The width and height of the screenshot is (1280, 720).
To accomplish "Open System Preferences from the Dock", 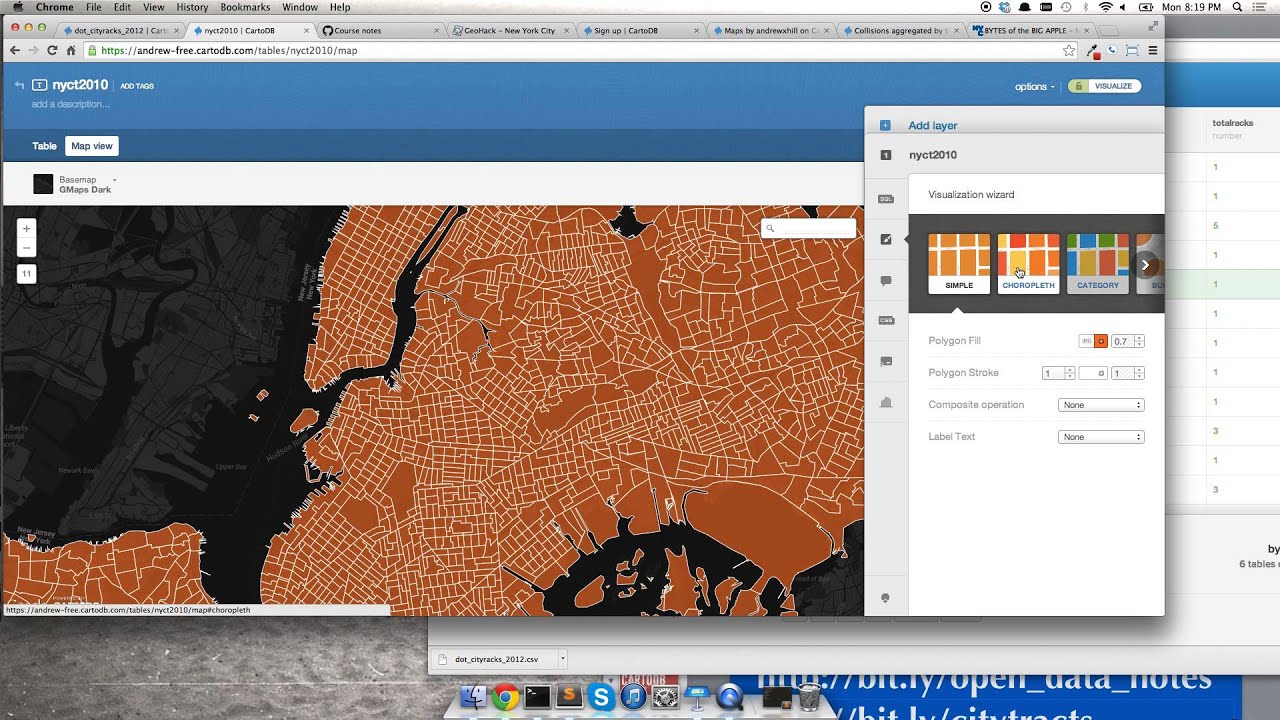I will pos(665,696).
